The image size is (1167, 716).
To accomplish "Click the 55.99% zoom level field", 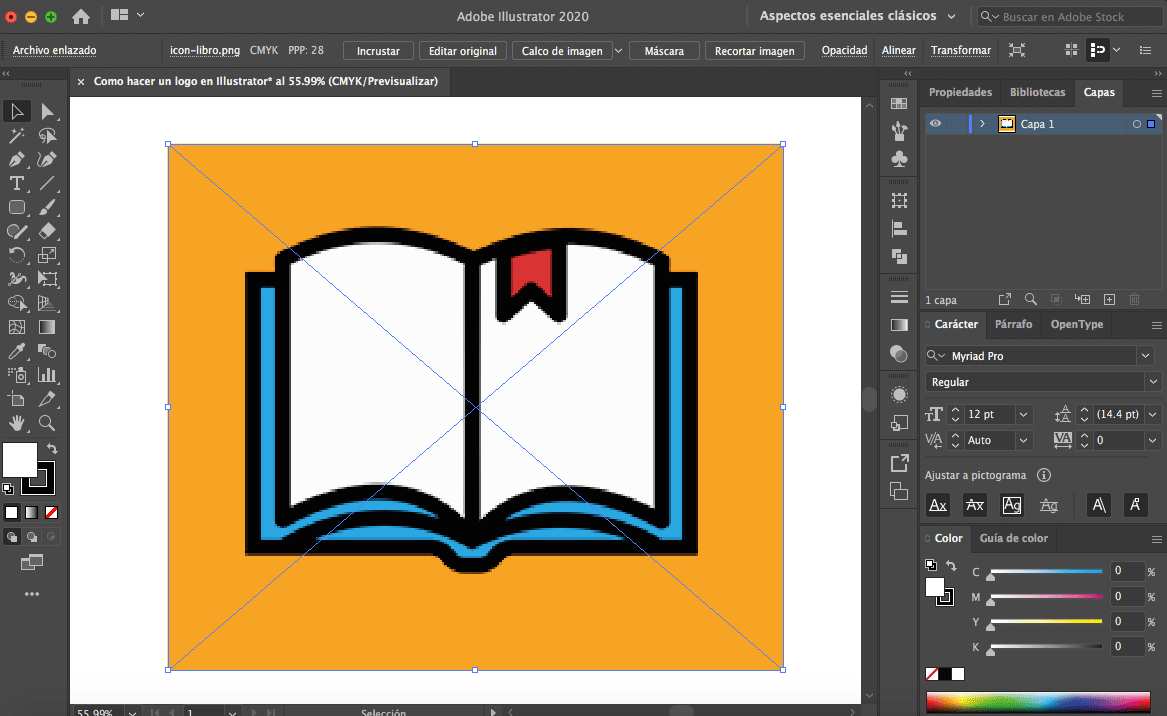I will pyautogui.click(x=95, y=711).
